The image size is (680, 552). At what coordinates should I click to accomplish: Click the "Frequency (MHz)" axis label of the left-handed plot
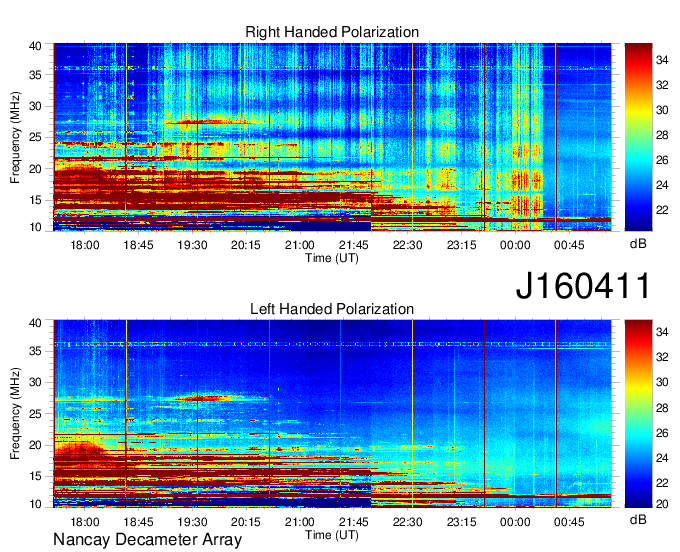pyautogui.click(x=15, y=414)
